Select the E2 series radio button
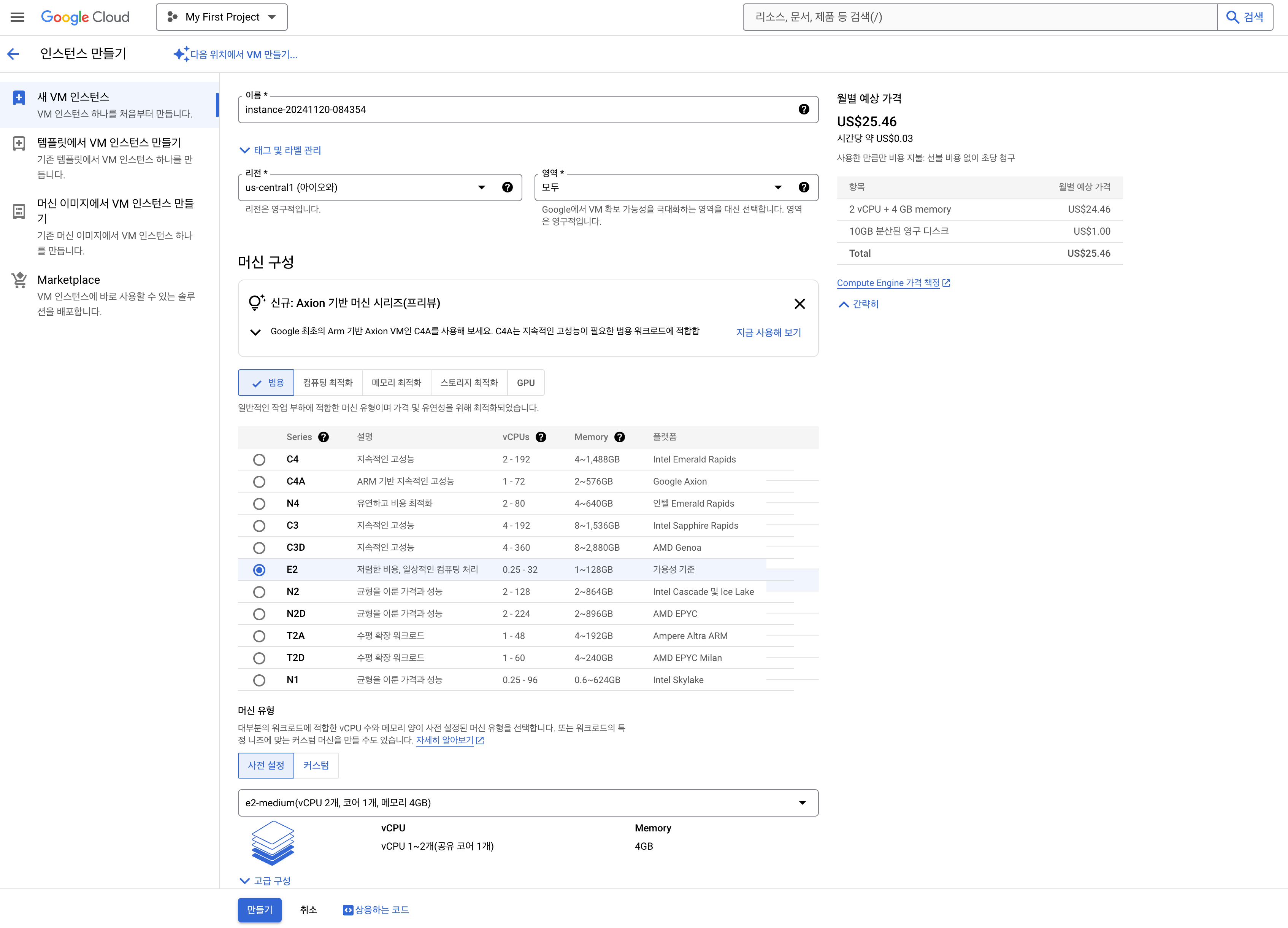 tap(259, 570)
